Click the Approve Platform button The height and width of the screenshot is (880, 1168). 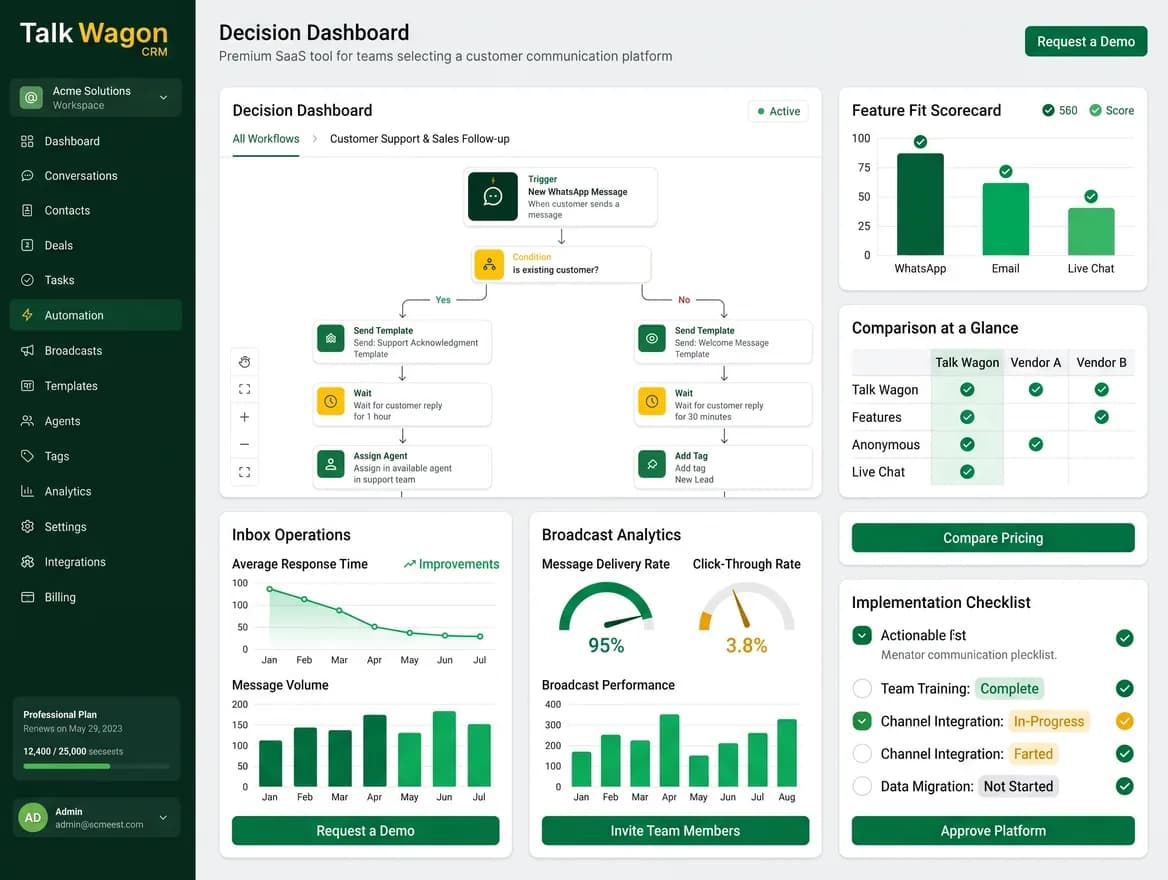tap(993, 831)
